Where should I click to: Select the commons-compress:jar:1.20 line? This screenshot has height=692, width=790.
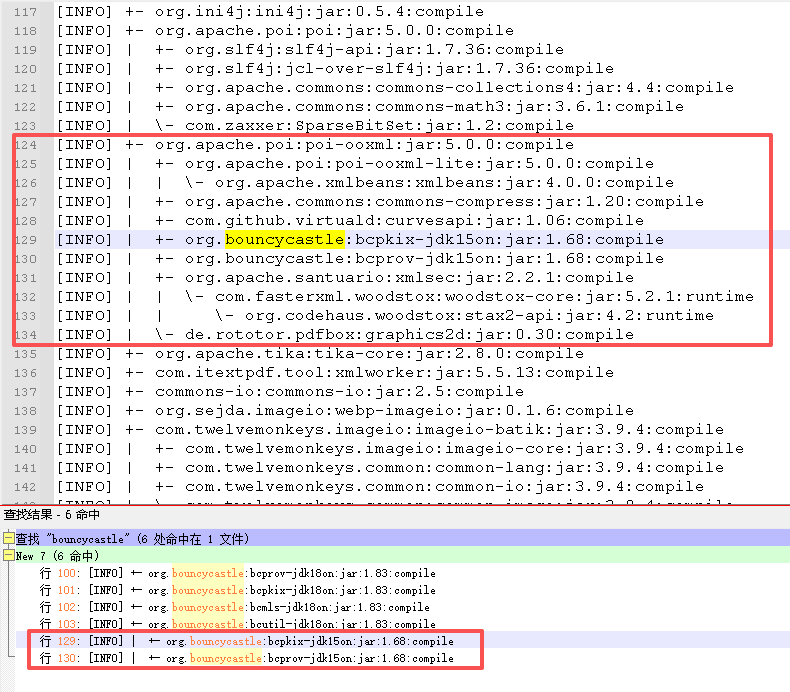pyautogui.click(x=380, y=202)
